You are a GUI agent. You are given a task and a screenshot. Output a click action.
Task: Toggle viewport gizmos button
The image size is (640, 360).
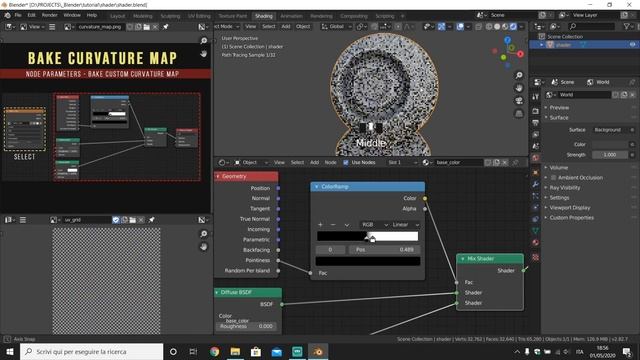(441, 27)
